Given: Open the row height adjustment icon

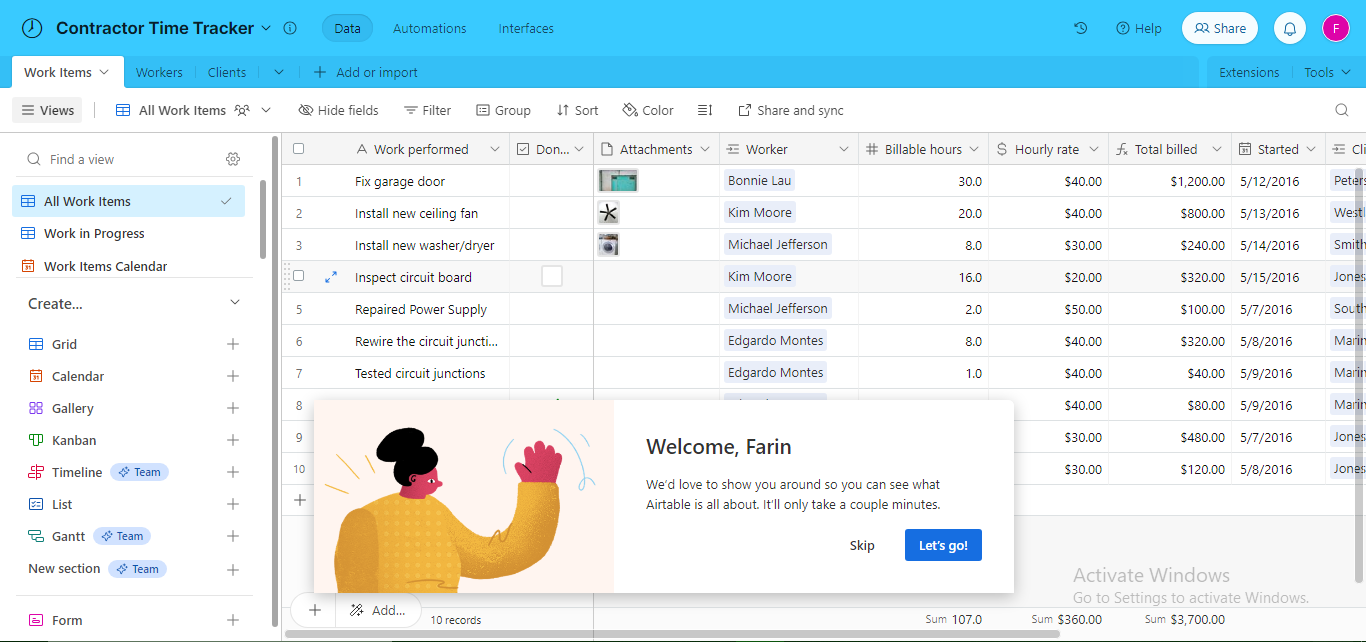Looking at the screenshot, I should click(x=705, y=110).
